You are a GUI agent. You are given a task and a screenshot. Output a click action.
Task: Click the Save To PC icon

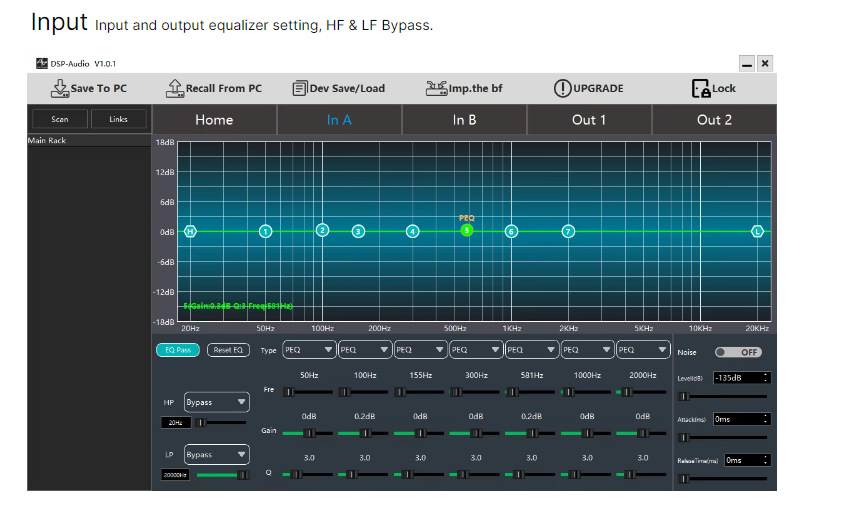(x=59, y=88)
